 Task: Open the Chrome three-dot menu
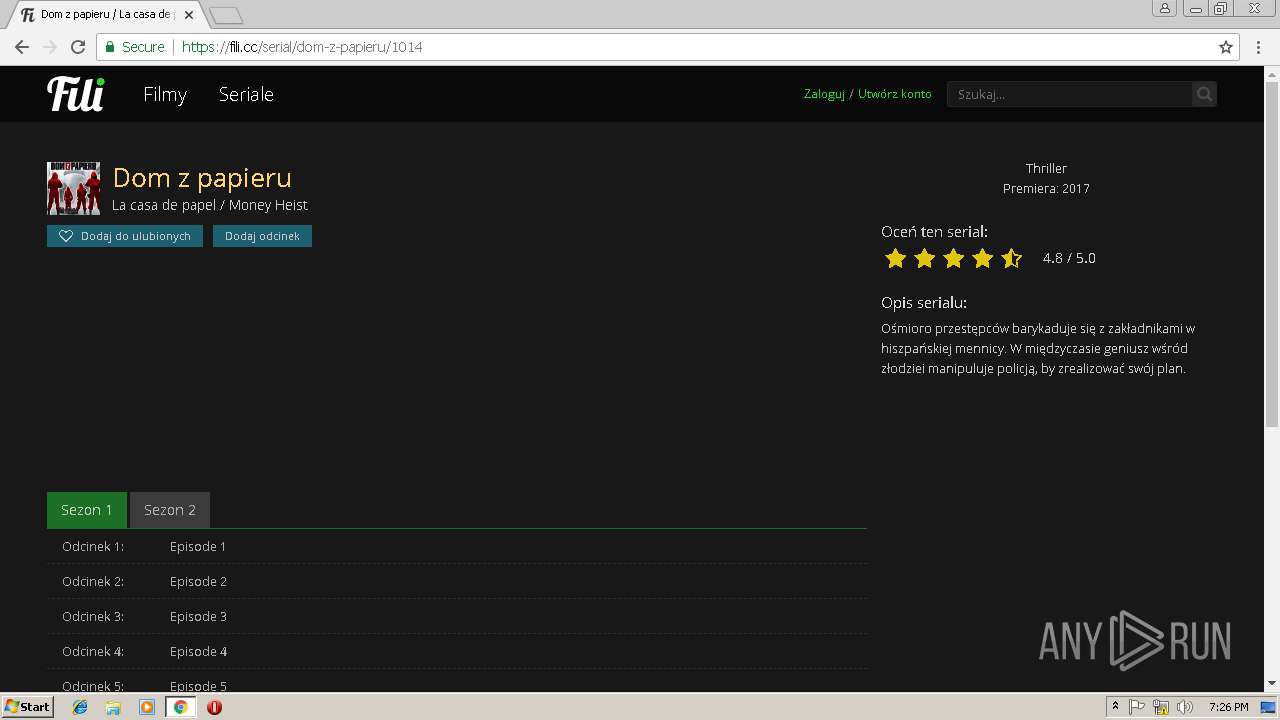coord(1258,47)
